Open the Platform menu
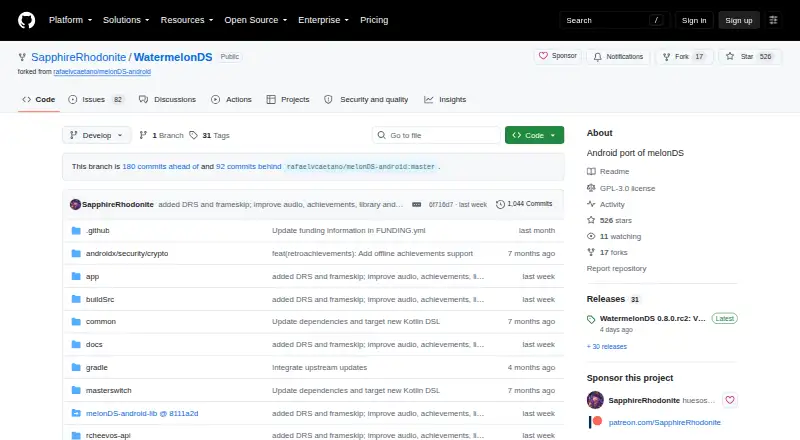Image resolution: width=800 pixels, height=440 pixels. pyautogui.click(x=70, y=20)
